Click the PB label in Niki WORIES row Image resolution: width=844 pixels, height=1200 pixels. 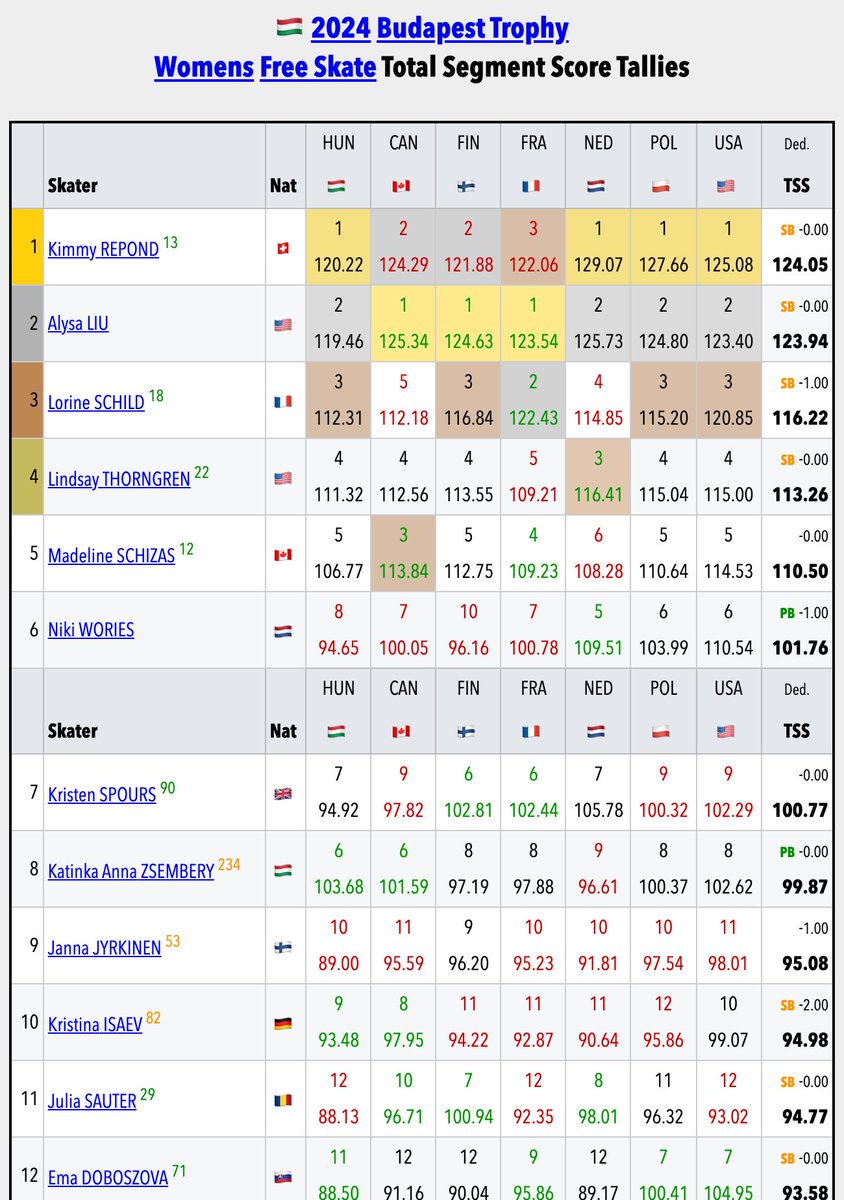[x=787, y=613]
